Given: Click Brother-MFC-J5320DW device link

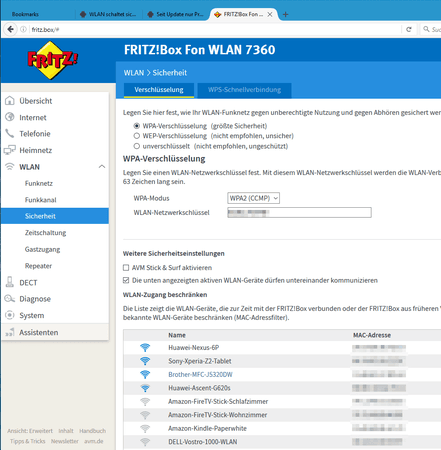Looking at the screenshot, I should point(200,375).
